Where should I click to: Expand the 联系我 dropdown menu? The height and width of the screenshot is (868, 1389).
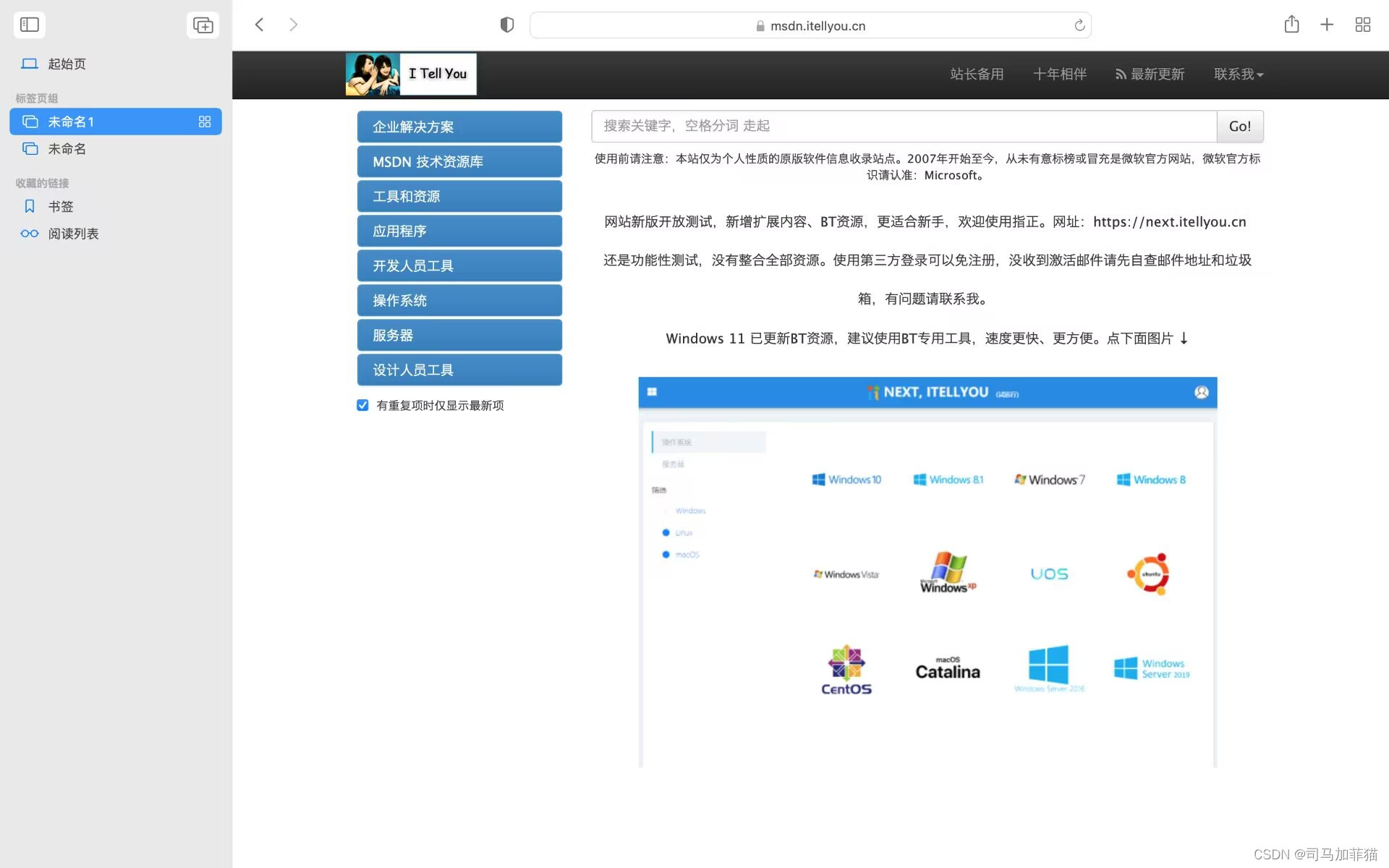[1238, 74]
